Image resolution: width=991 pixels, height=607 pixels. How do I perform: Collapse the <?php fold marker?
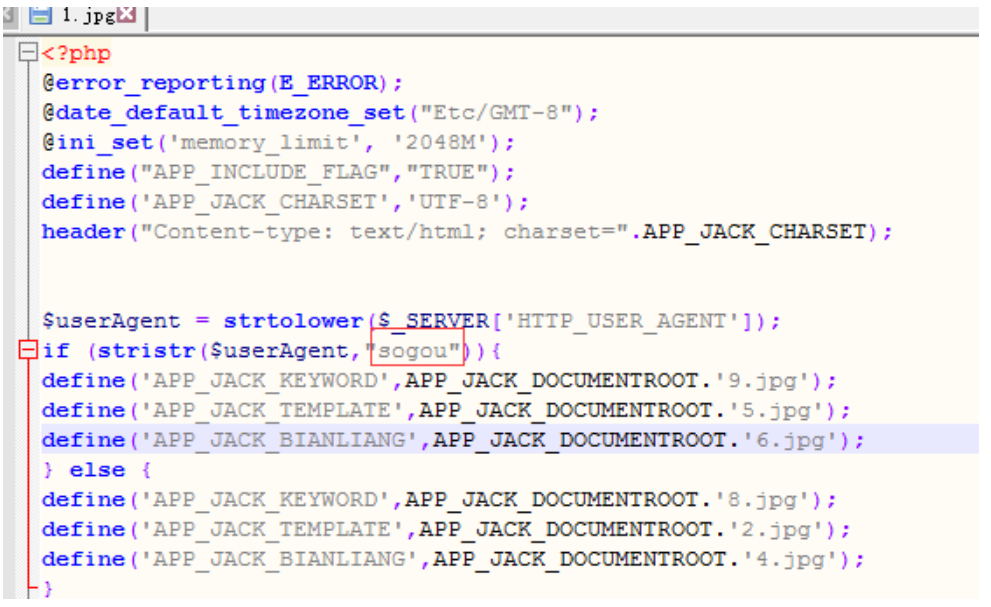coord(27,53)
